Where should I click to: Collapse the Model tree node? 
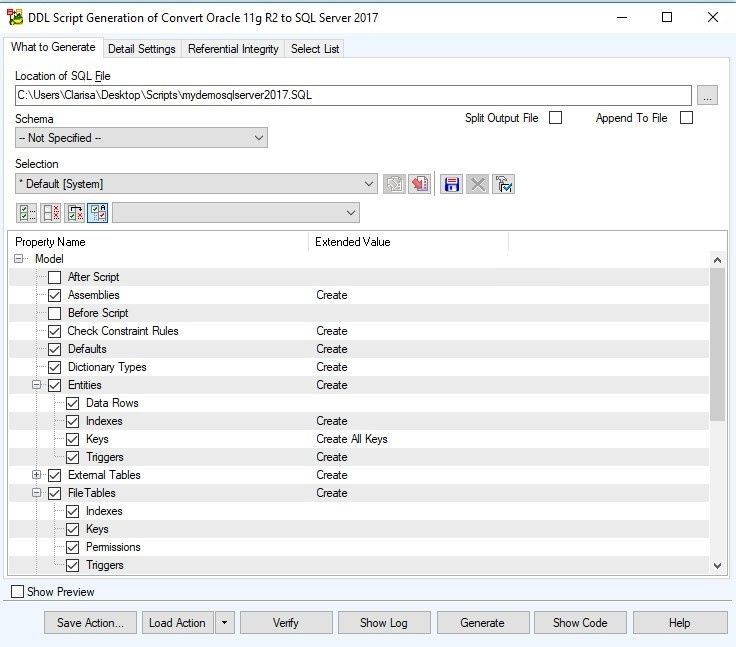pos(18,259)
